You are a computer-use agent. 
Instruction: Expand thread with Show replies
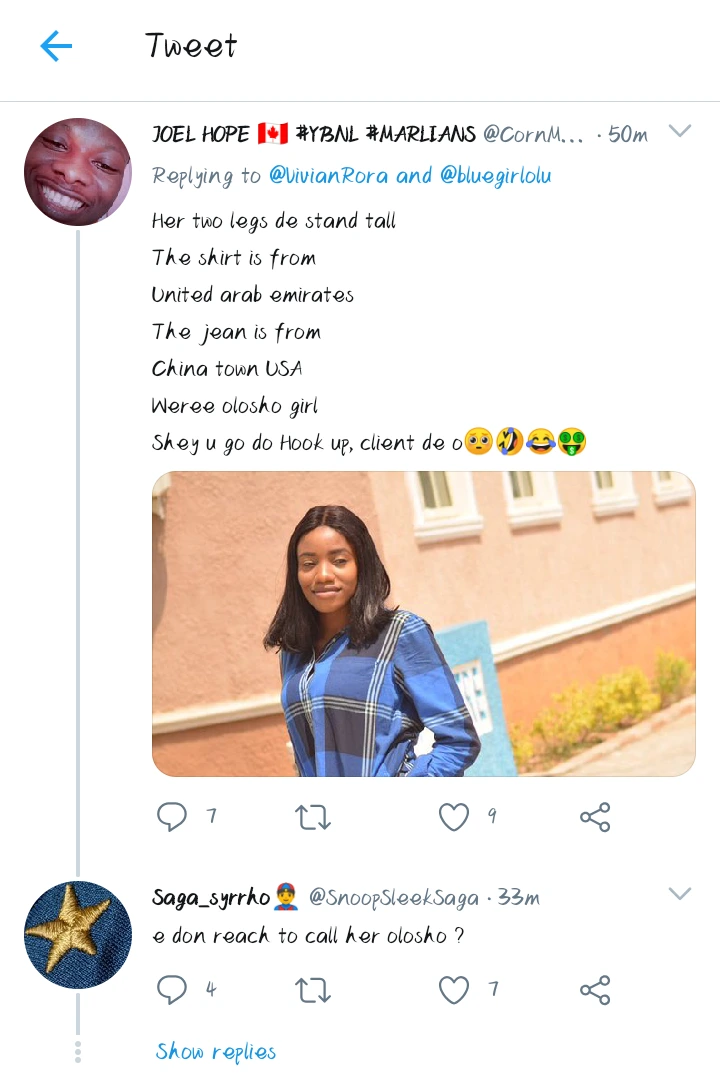[215, 1051]
